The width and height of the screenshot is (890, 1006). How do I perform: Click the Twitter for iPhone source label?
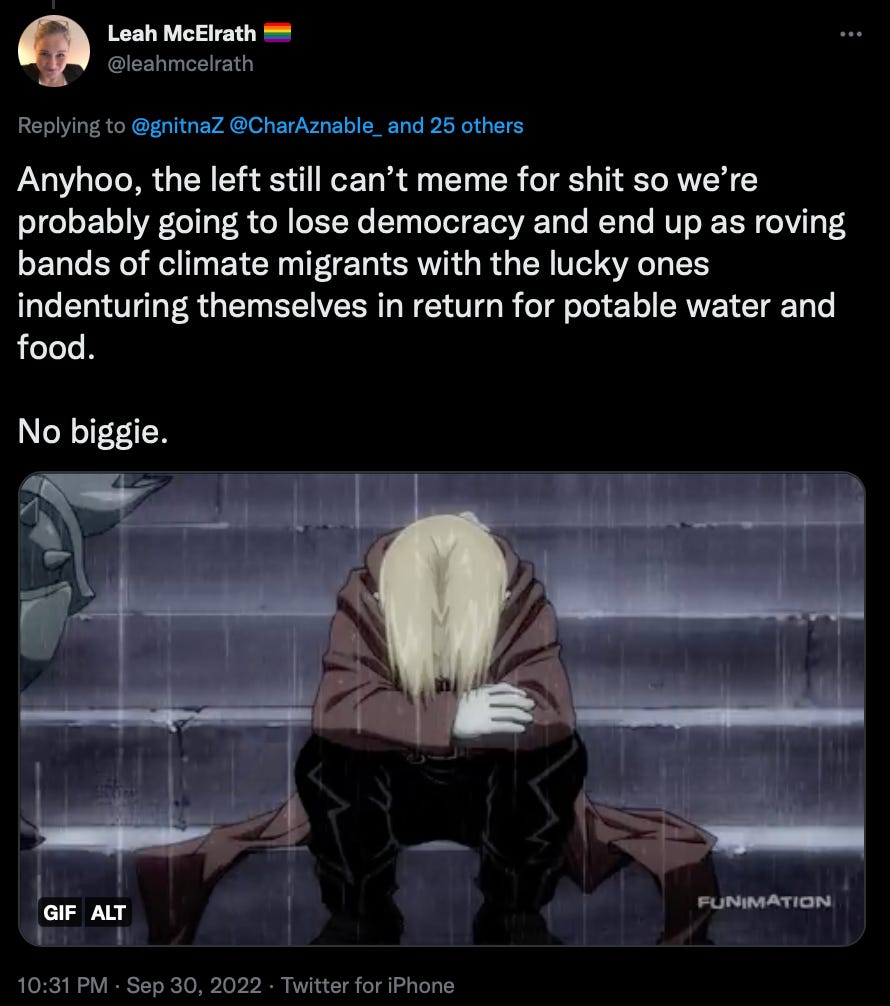click(368, 985)
